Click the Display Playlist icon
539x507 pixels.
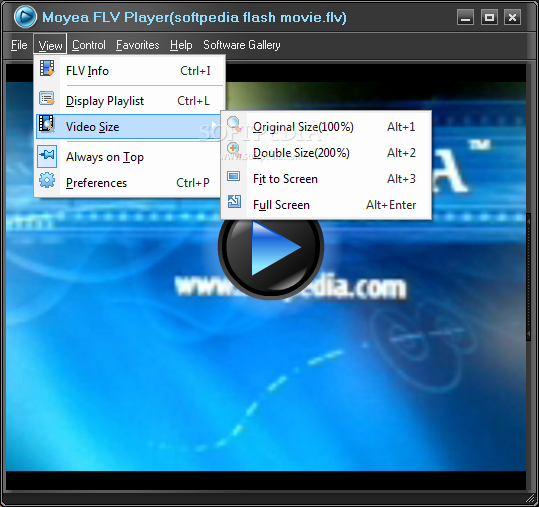click(47, 98)
